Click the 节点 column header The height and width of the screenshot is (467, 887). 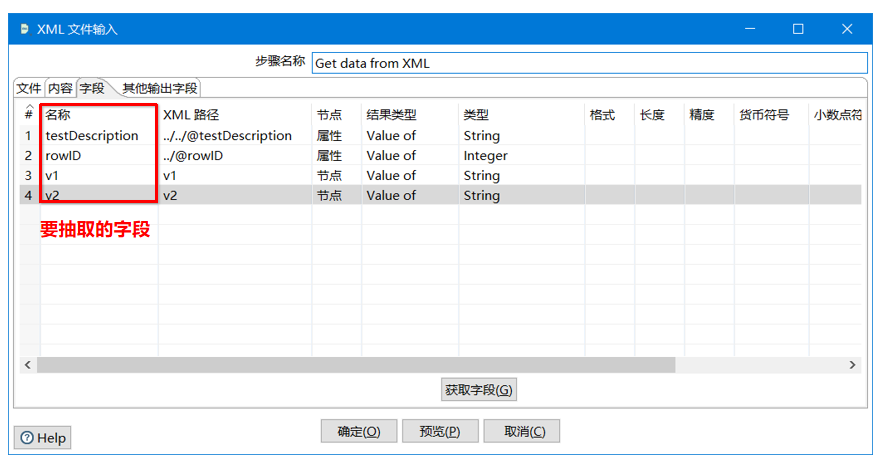coord(337,115)
